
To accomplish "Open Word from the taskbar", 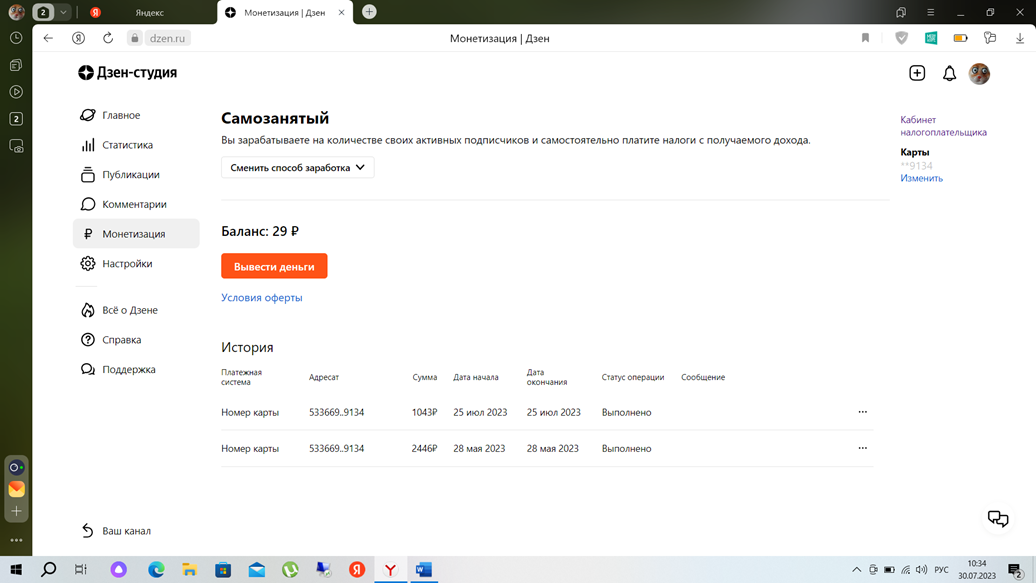I will tap(424, 570).
